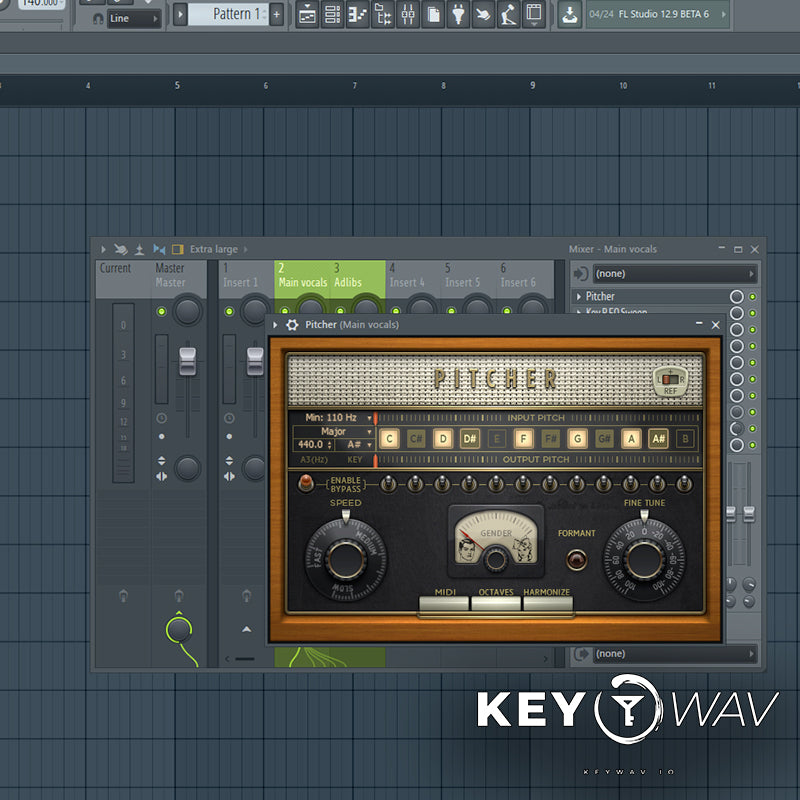800x800 pixels.
Task: Click Pitcher plugin settings gear icon
Action: pos(292,324)
